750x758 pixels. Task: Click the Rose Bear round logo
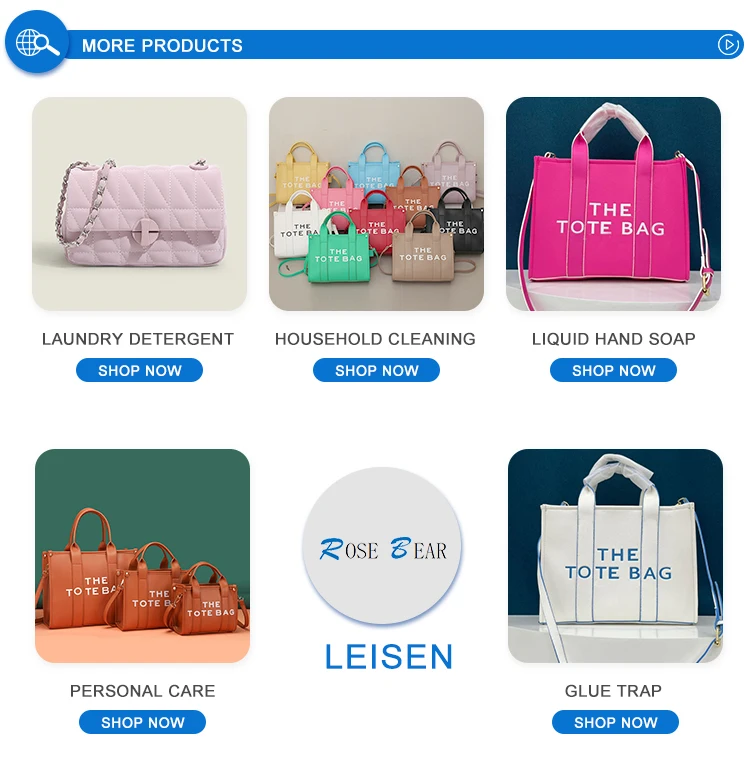pos(382,546)
